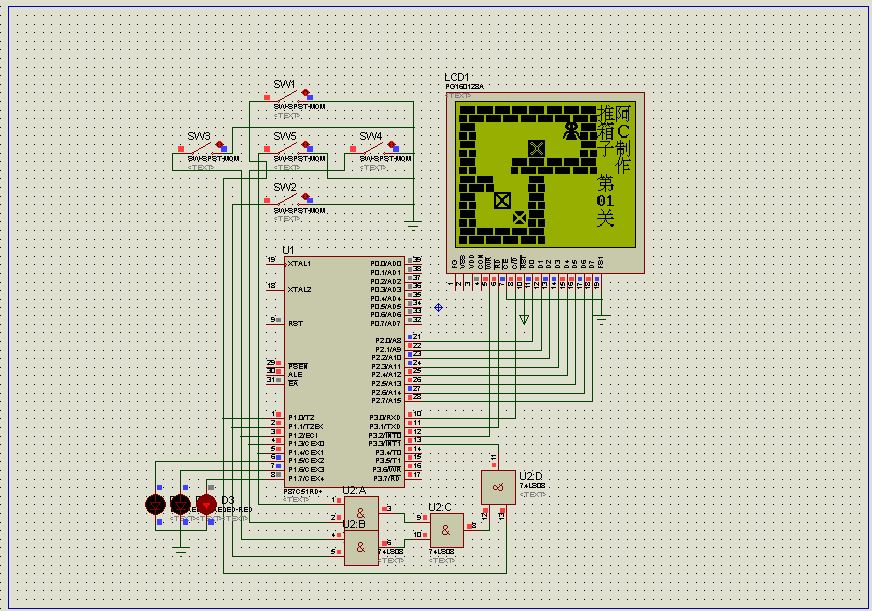Click the U2:D AND gate symbol
872x611 pixels.
tap(498, 488)
